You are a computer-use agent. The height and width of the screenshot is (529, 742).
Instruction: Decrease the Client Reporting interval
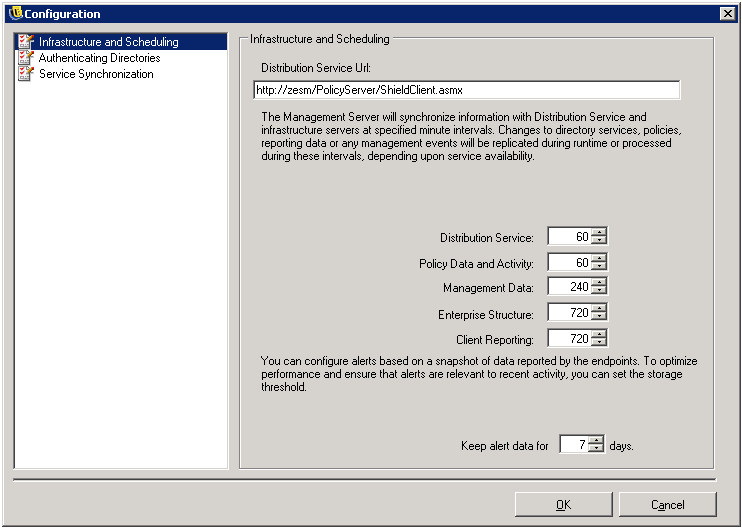click(599, 342)
